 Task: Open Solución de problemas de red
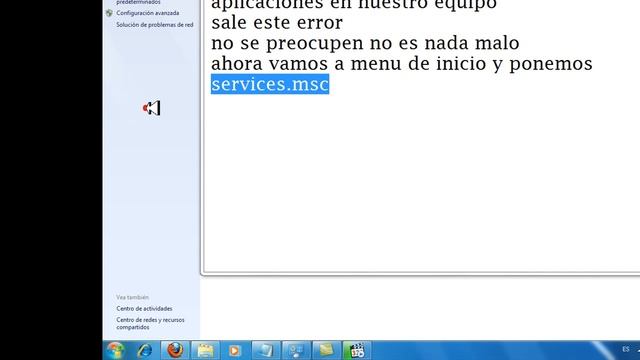pos(155,25)
